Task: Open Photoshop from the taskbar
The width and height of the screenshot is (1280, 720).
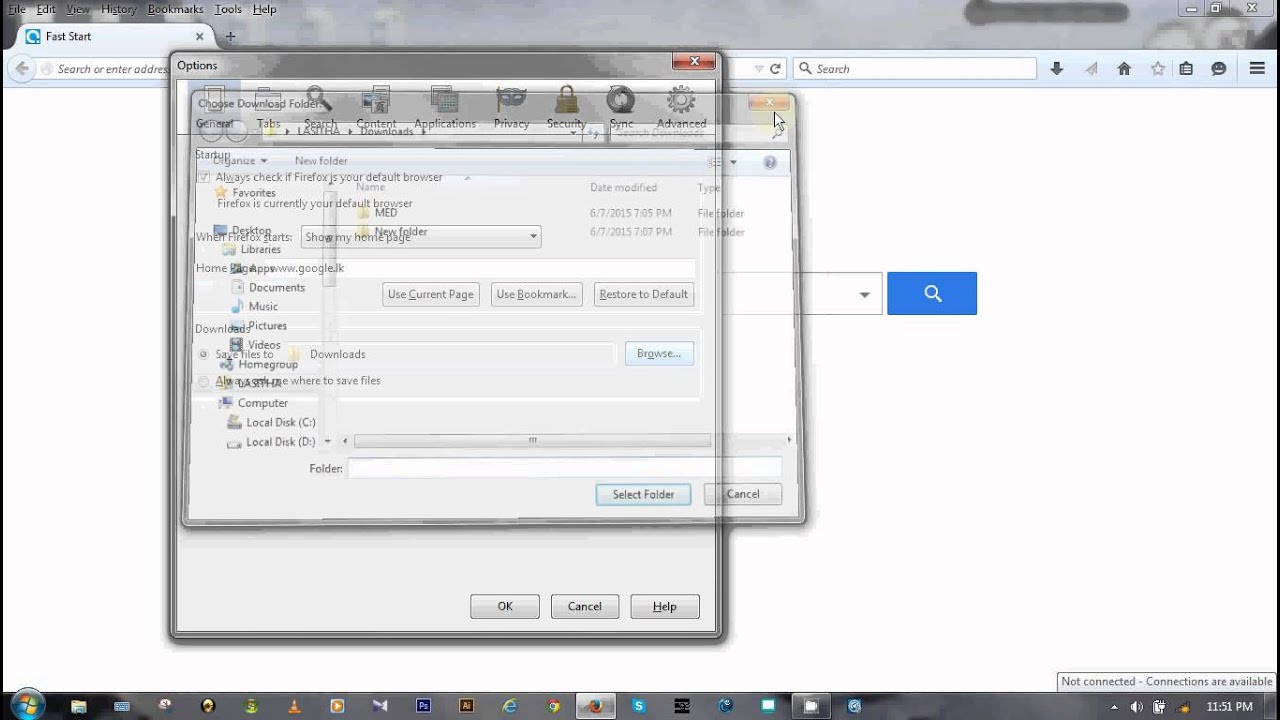Action: point(424,705)
